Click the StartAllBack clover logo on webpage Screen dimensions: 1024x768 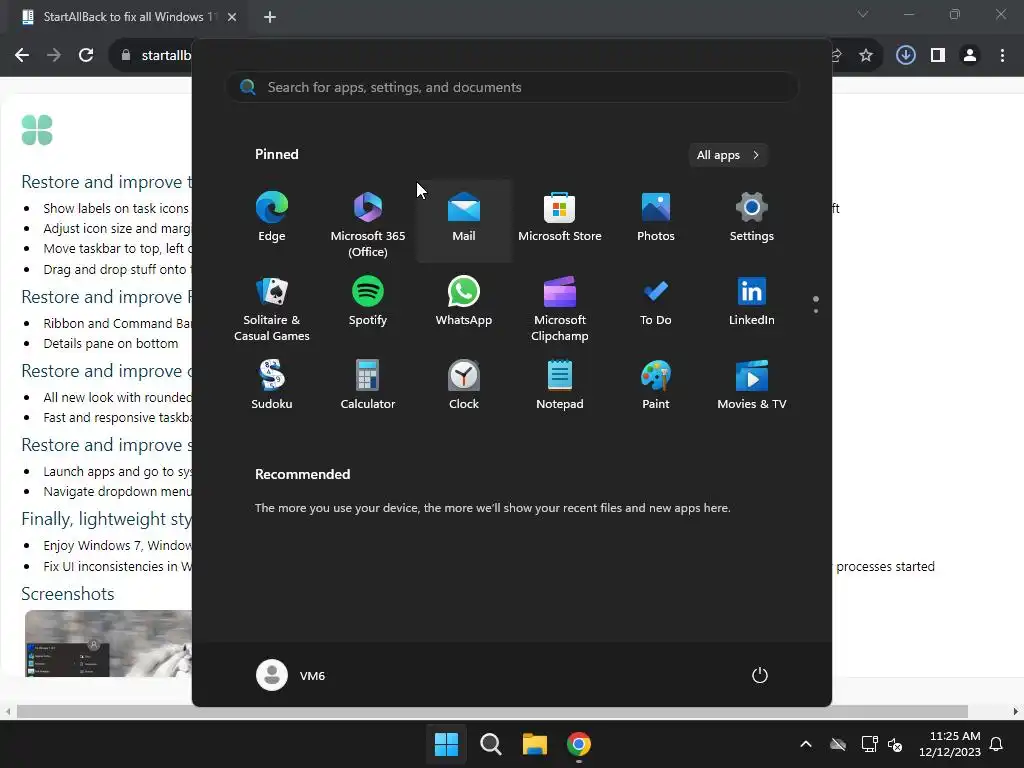(x=37, y=130)
